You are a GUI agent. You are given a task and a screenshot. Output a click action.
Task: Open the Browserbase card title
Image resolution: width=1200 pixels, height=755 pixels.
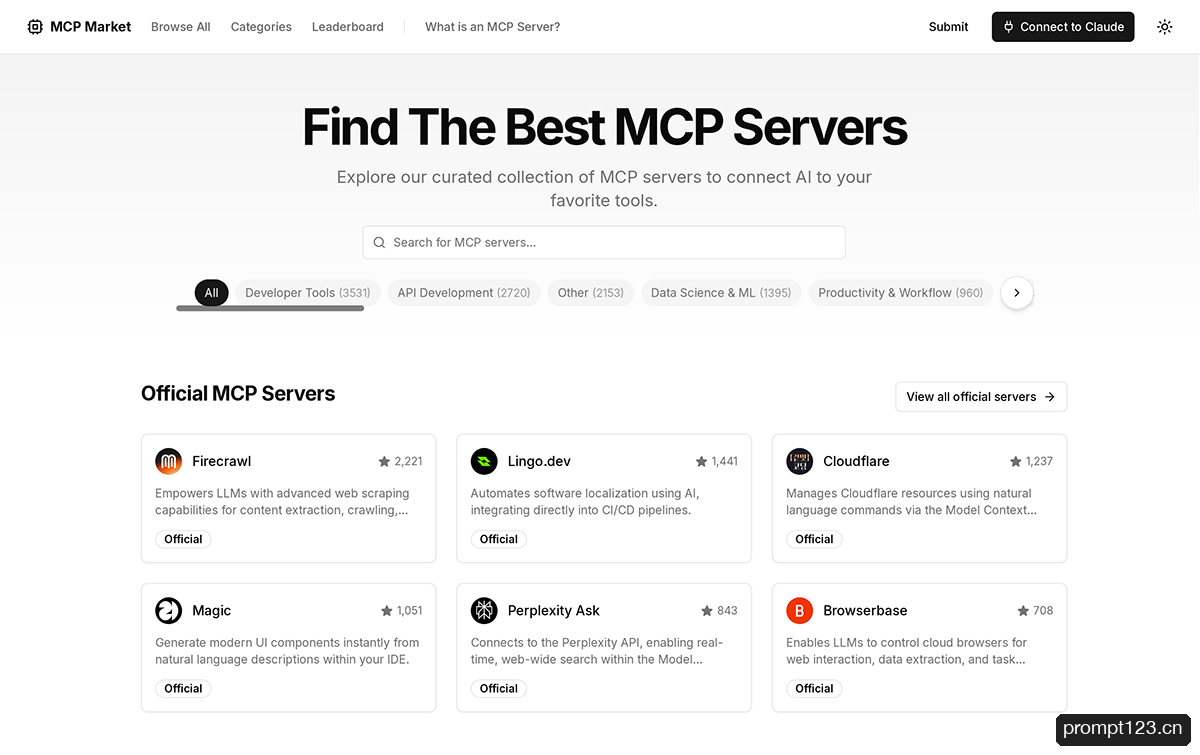865,610
